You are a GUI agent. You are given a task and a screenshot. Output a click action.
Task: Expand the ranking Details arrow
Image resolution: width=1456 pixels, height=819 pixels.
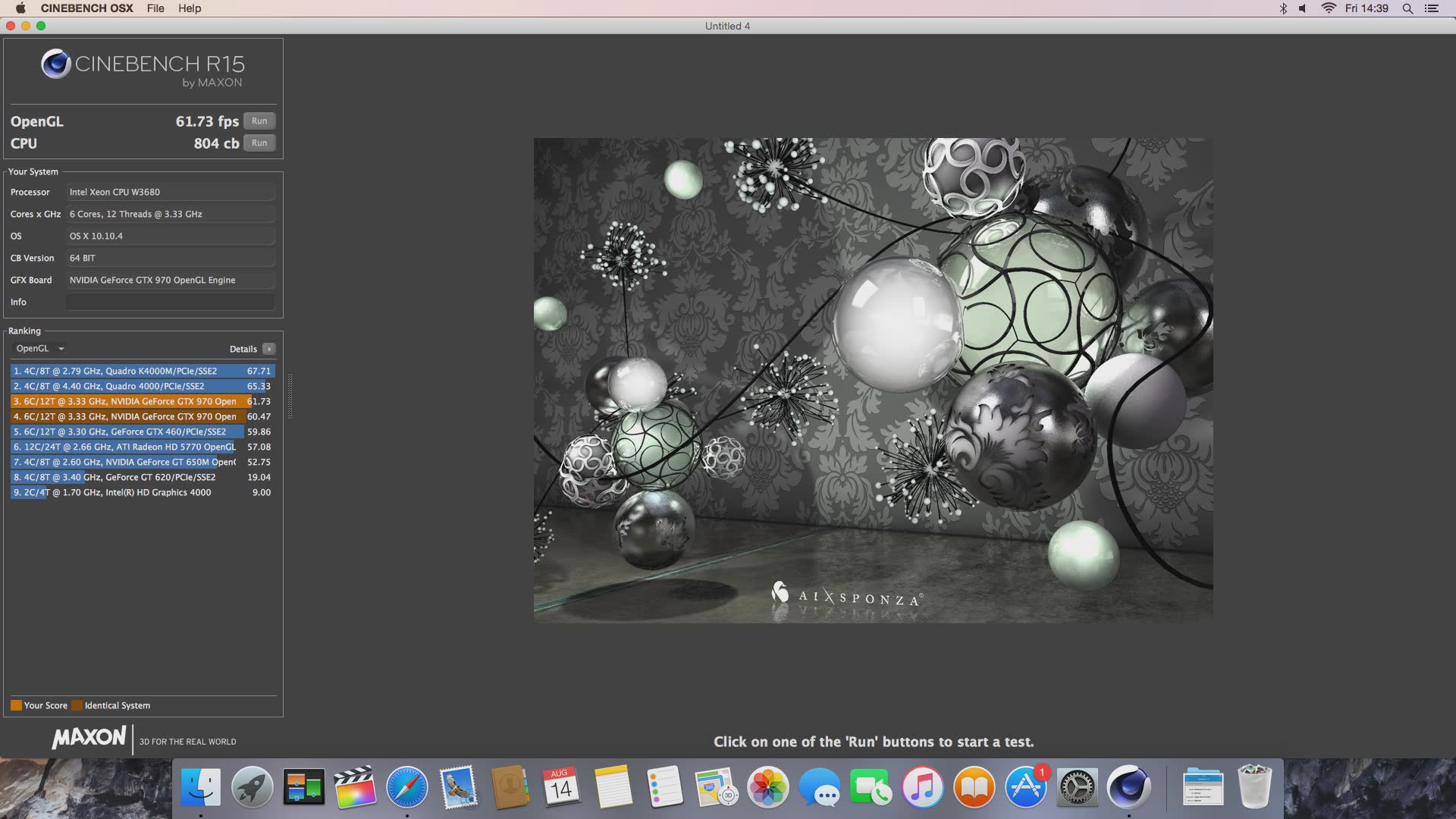pyautogui.click(x=269, y=349)
